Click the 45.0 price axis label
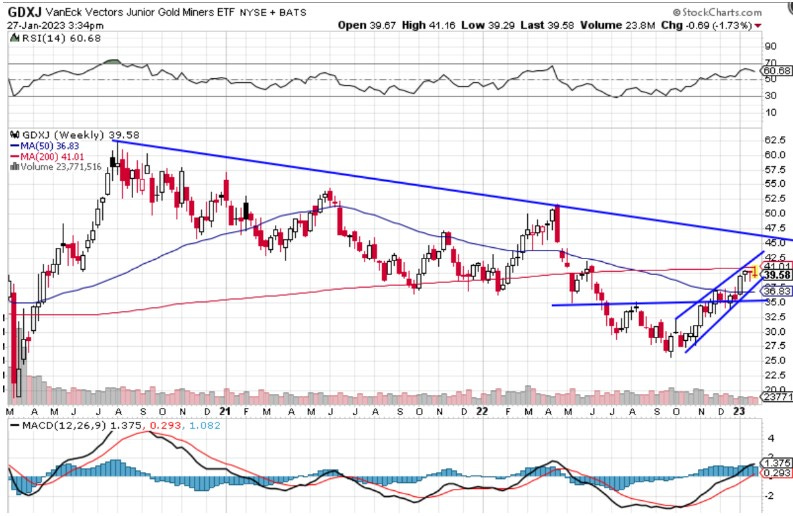The image size is (793, 516). [775, 243]
